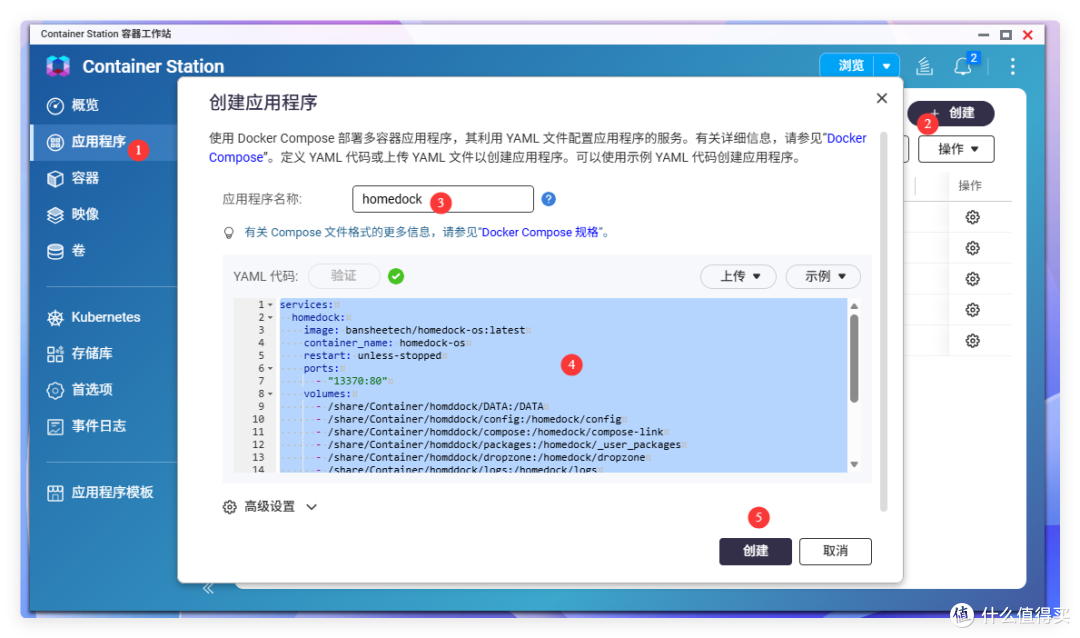1080x638 pixels.
Task: Click the 应用程序名称 input field
Action: (x=443, y=199)
